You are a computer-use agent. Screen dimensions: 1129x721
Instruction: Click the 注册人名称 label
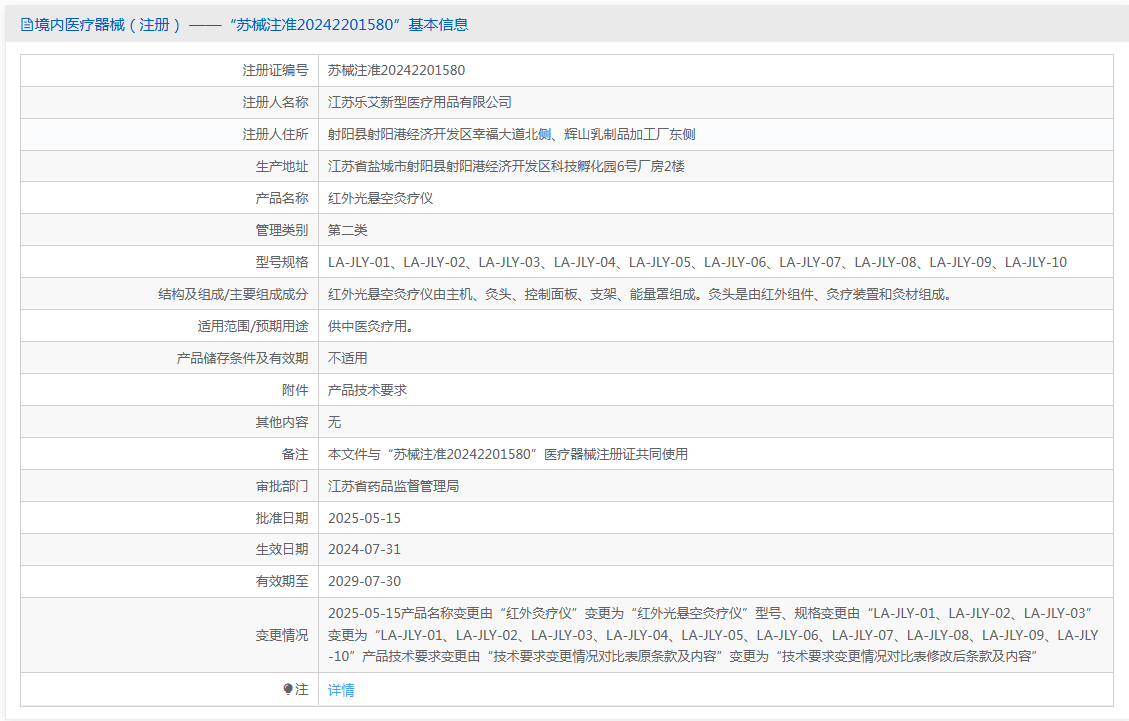275,102
